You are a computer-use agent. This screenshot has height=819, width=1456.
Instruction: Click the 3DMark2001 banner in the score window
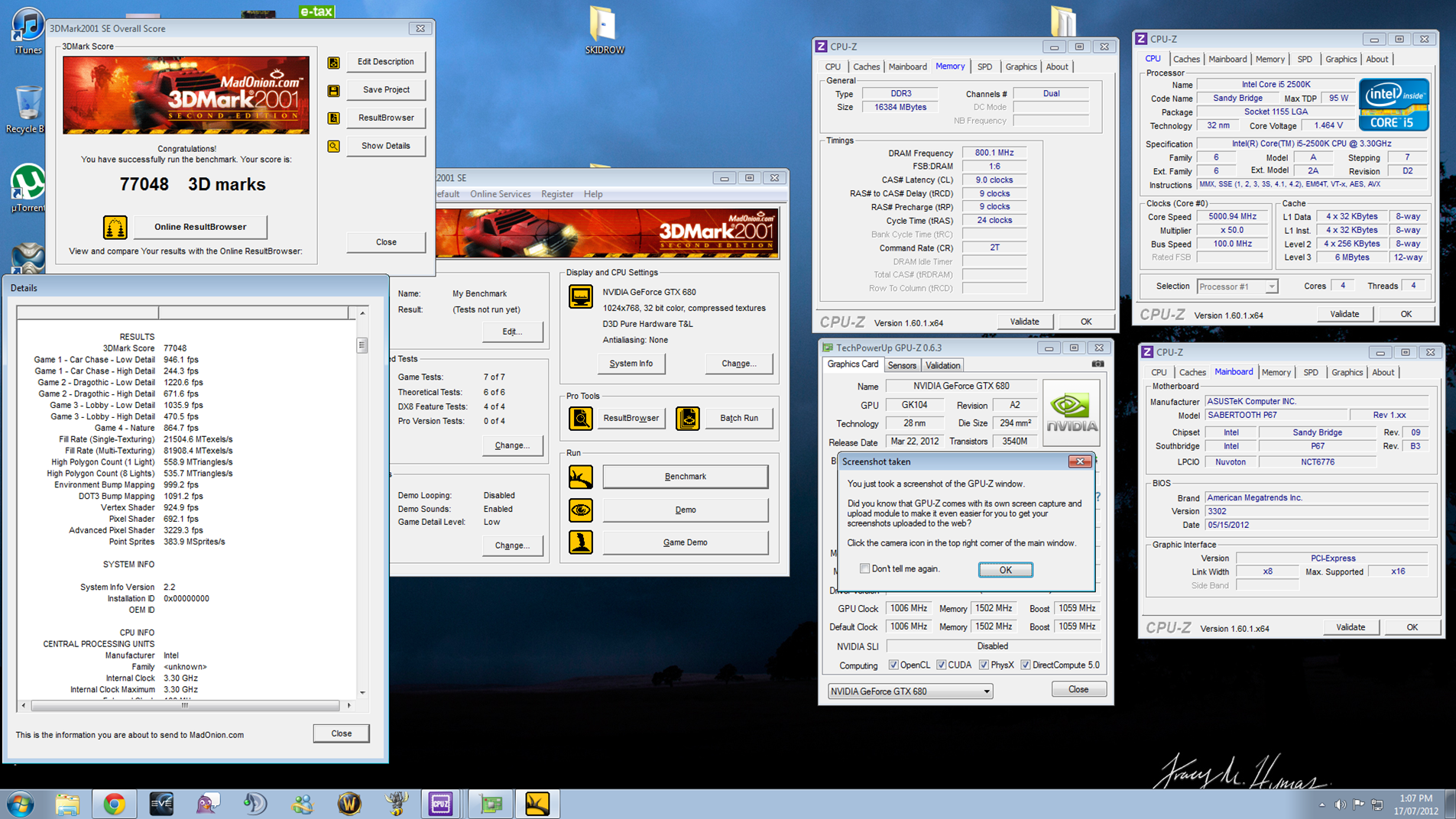[x=186, y=95]
